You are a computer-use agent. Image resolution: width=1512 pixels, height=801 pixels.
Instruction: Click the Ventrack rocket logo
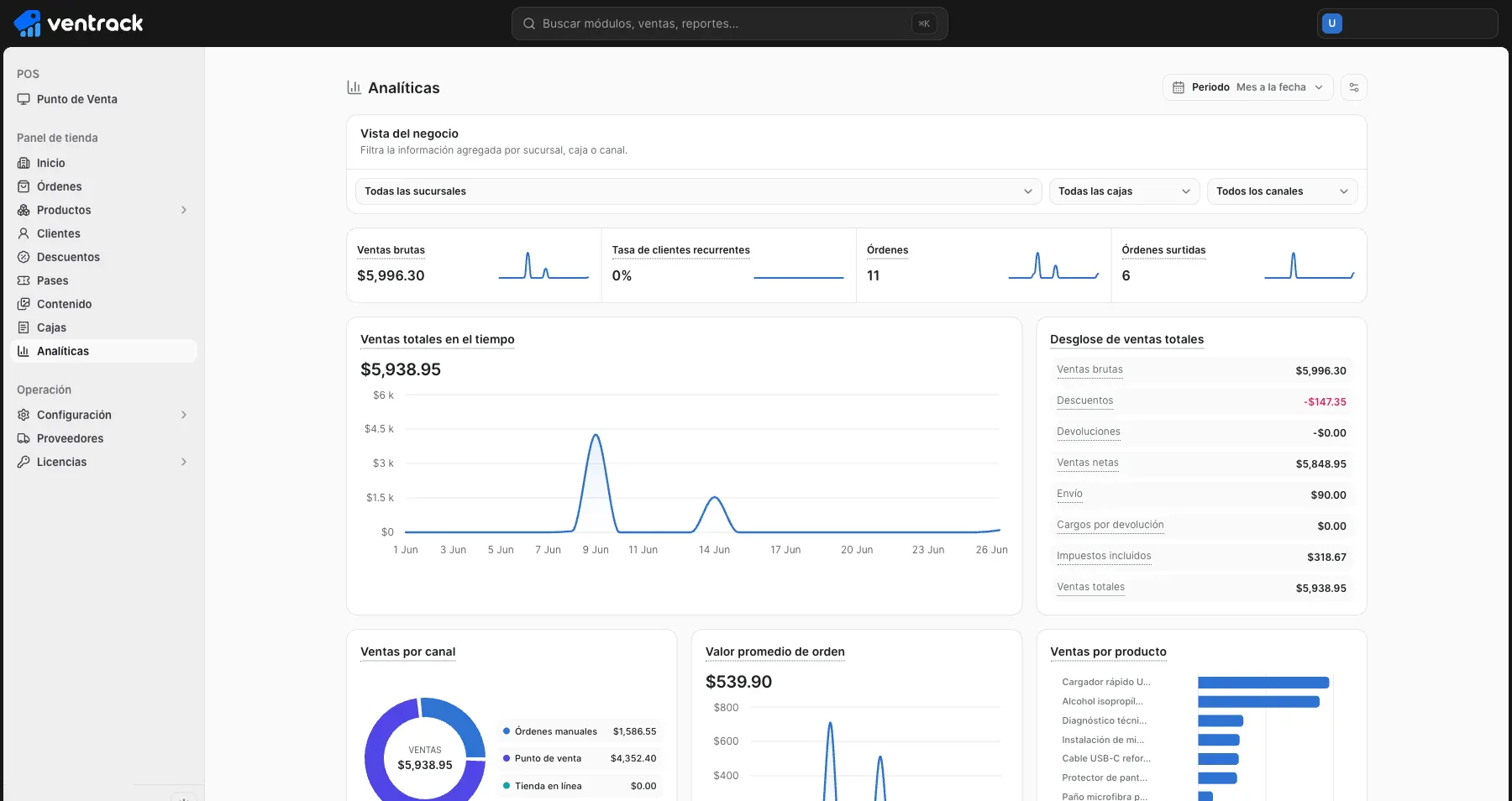[x=28, y=24]
